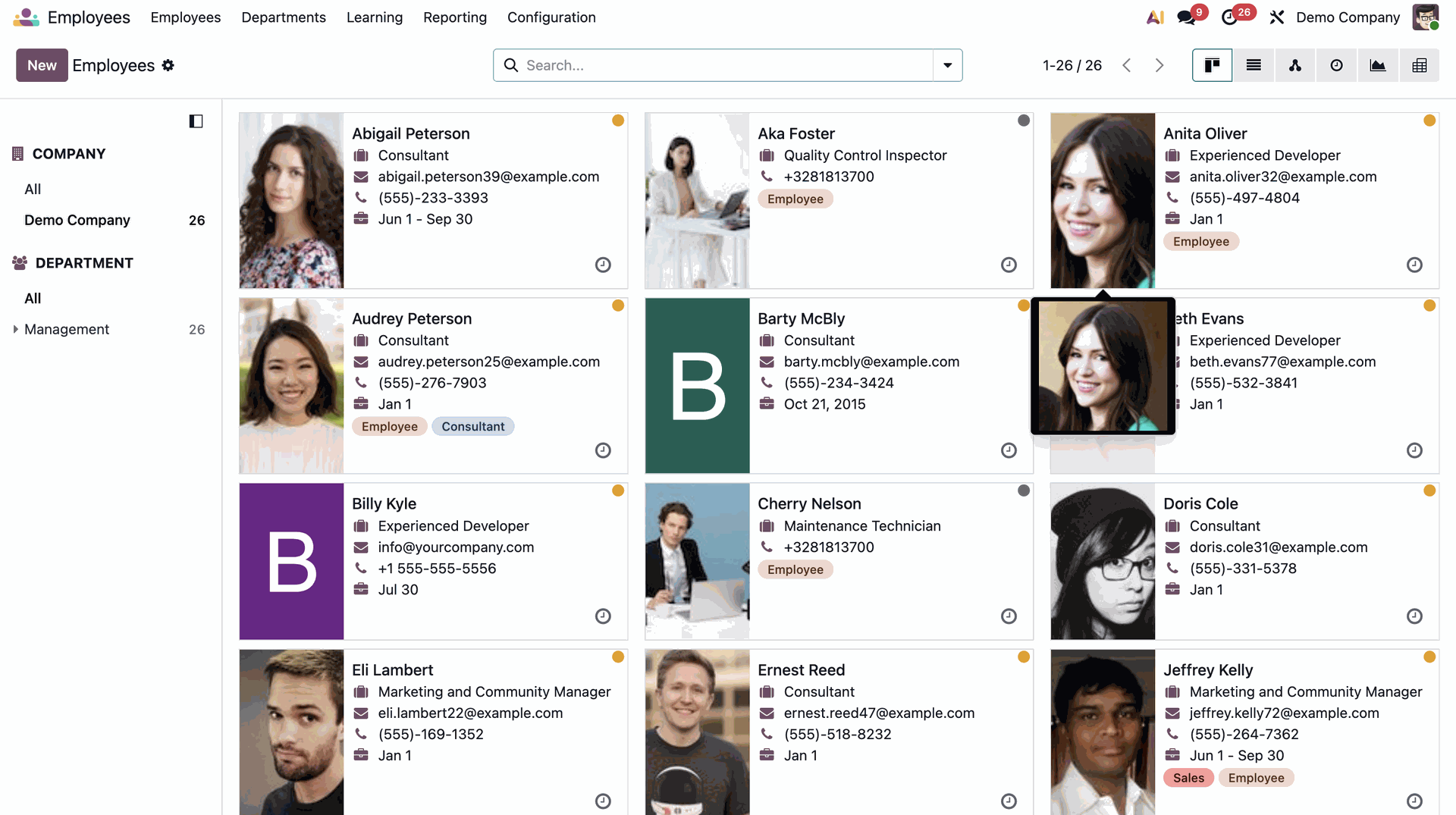This screenshot has width=1456, height=815.
Task: Expand the Management department tree
Action: (15, 329)
